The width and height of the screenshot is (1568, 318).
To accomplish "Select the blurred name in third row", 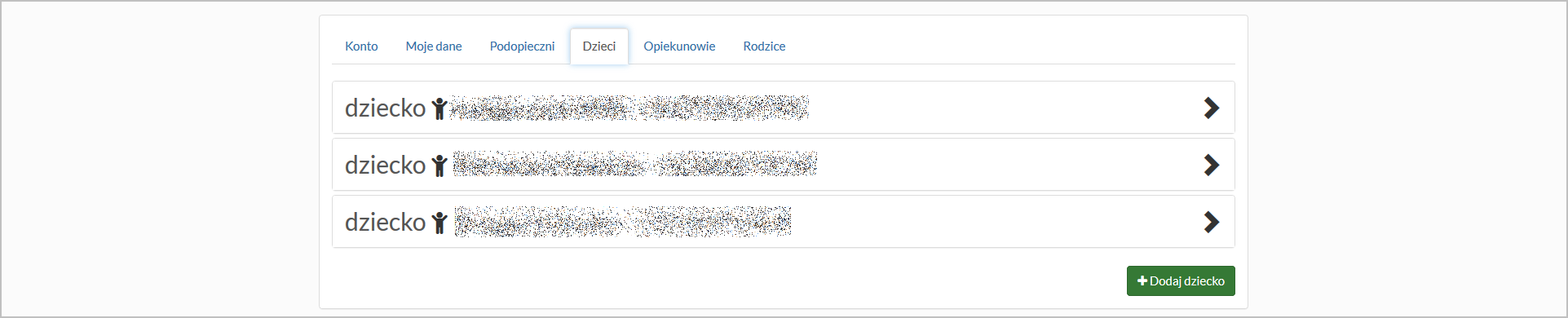I will (x=623, y=221).
